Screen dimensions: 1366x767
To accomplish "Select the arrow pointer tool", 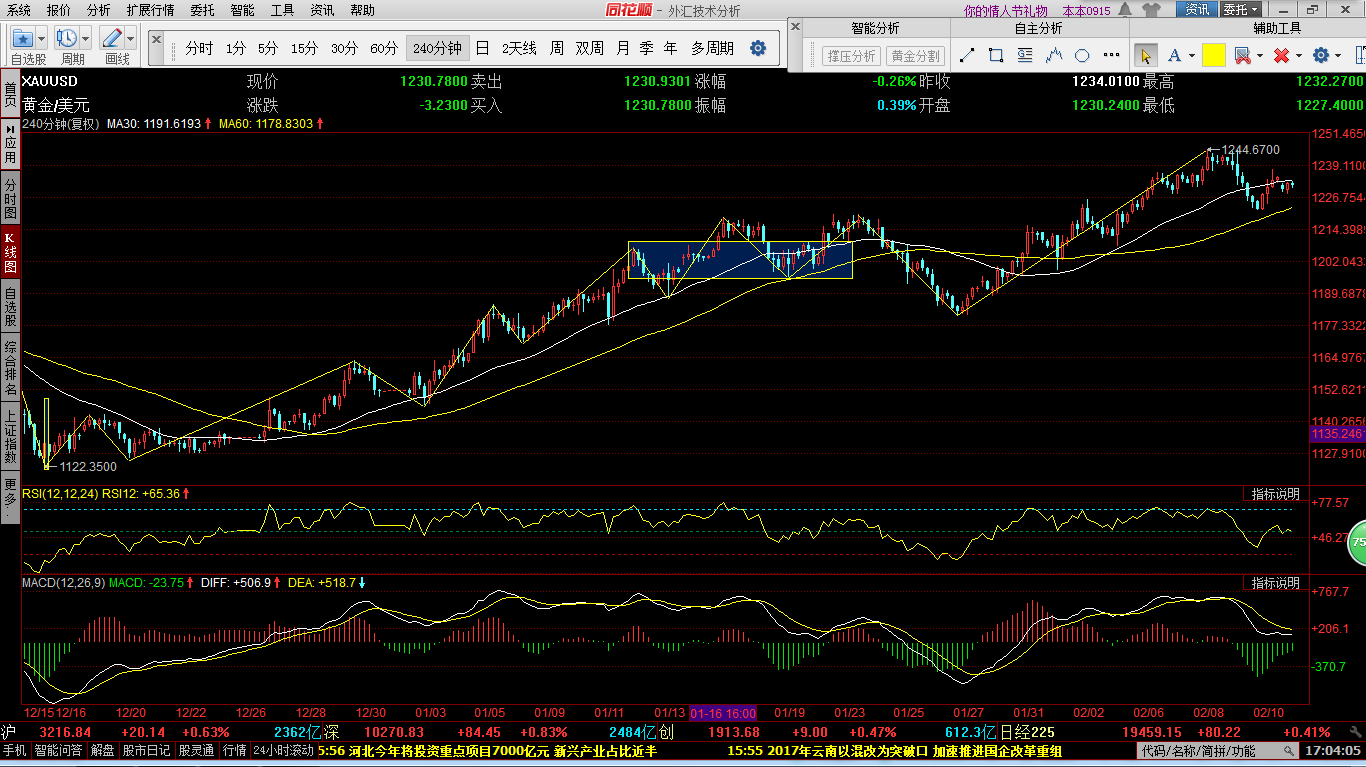I will [x=1146, y=55].
